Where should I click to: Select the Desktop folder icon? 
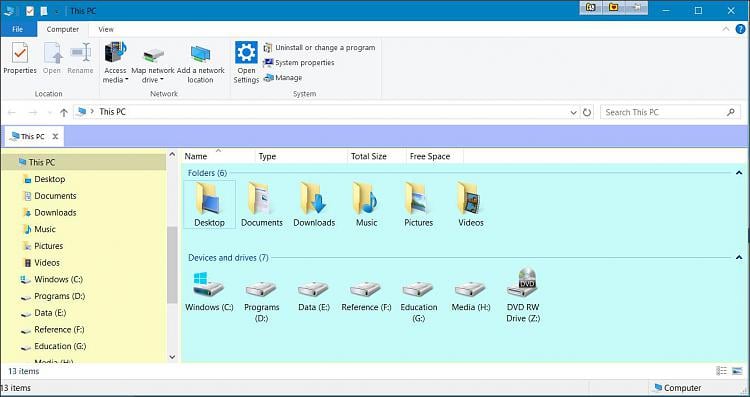point(210,204)
